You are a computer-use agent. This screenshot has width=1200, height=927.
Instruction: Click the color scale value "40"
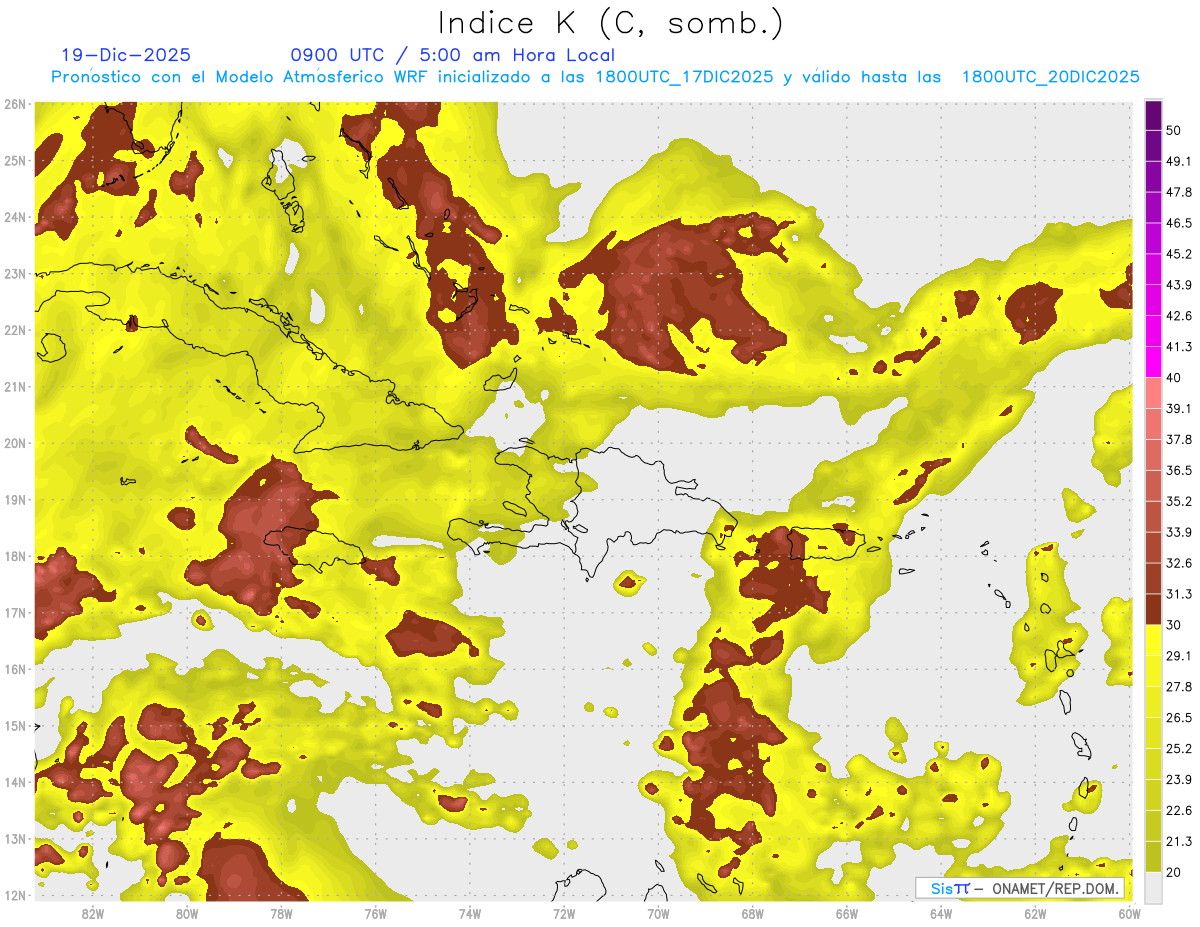tap(1174, 378)
